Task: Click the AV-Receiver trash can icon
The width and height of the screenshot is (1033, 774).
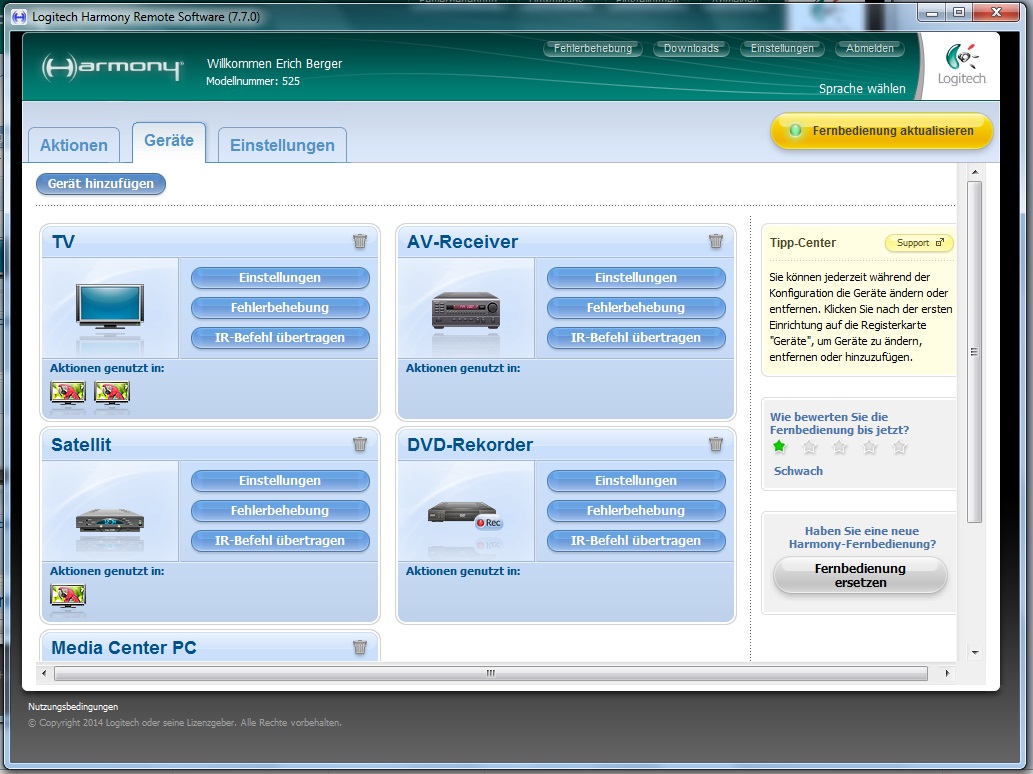Action: (716, 241)
